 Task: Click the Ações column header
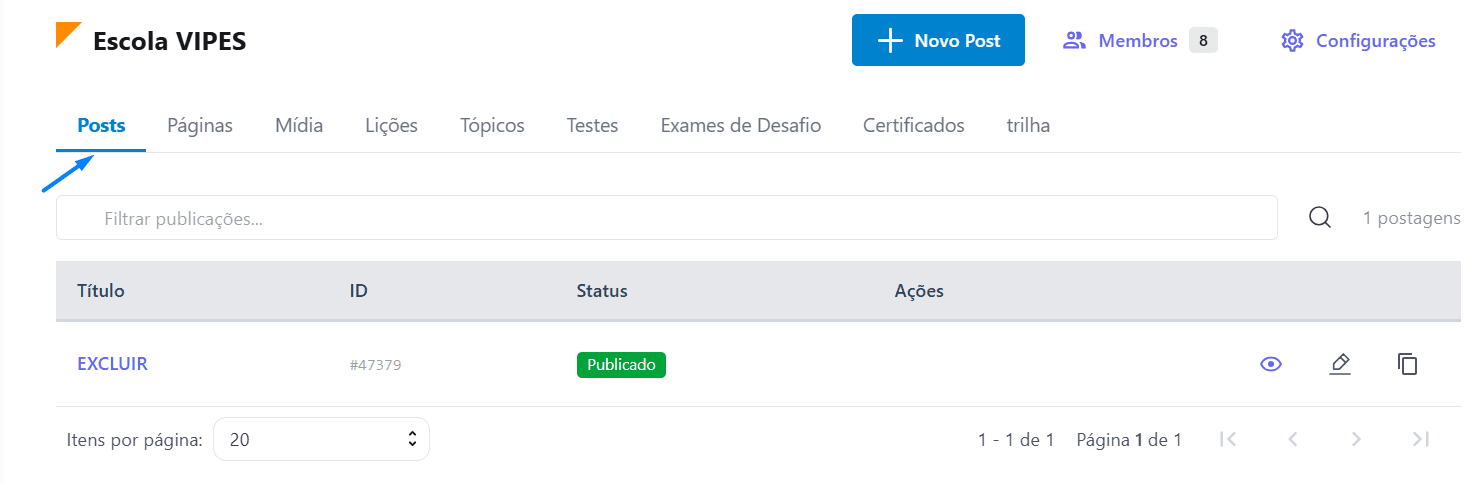919,291
